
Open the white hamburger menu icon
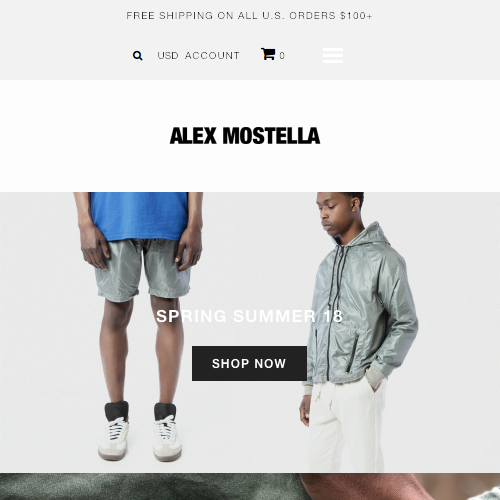[x=333, y=55]
